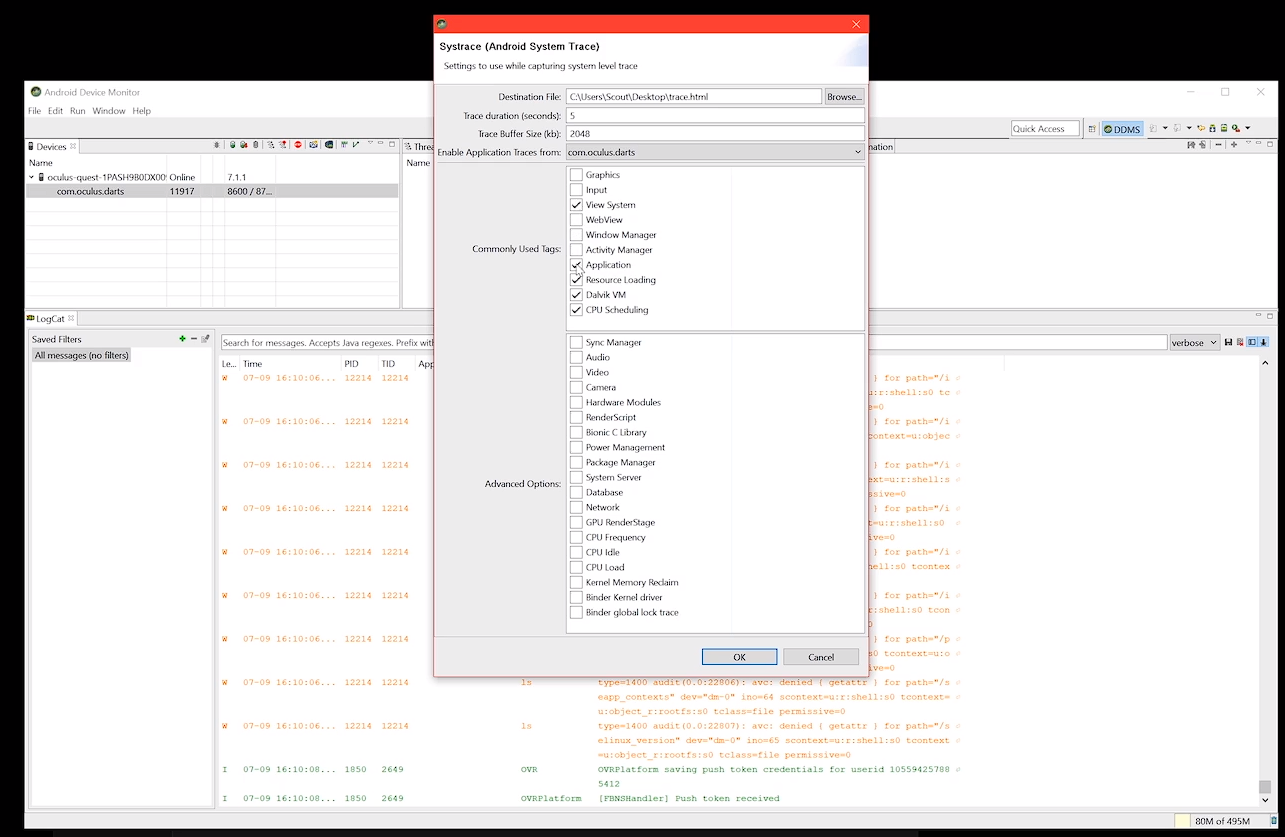This screenshot has width=1285, height=837.
Task: Enable the Input tag checkbox
Action: (x=576, y=190)
